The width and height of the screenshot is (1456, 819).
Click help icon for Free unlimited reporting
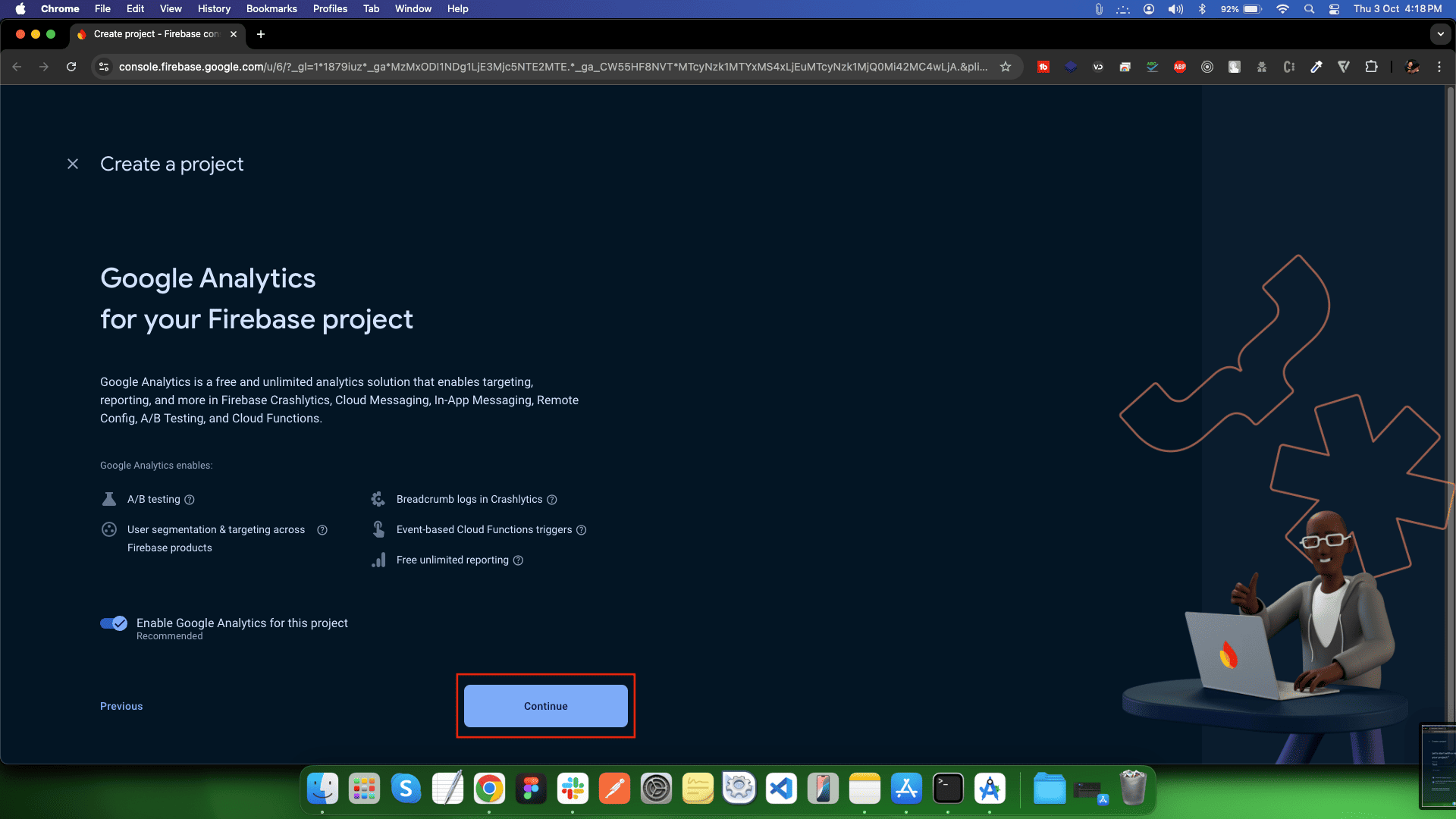[x=519, y=560]
